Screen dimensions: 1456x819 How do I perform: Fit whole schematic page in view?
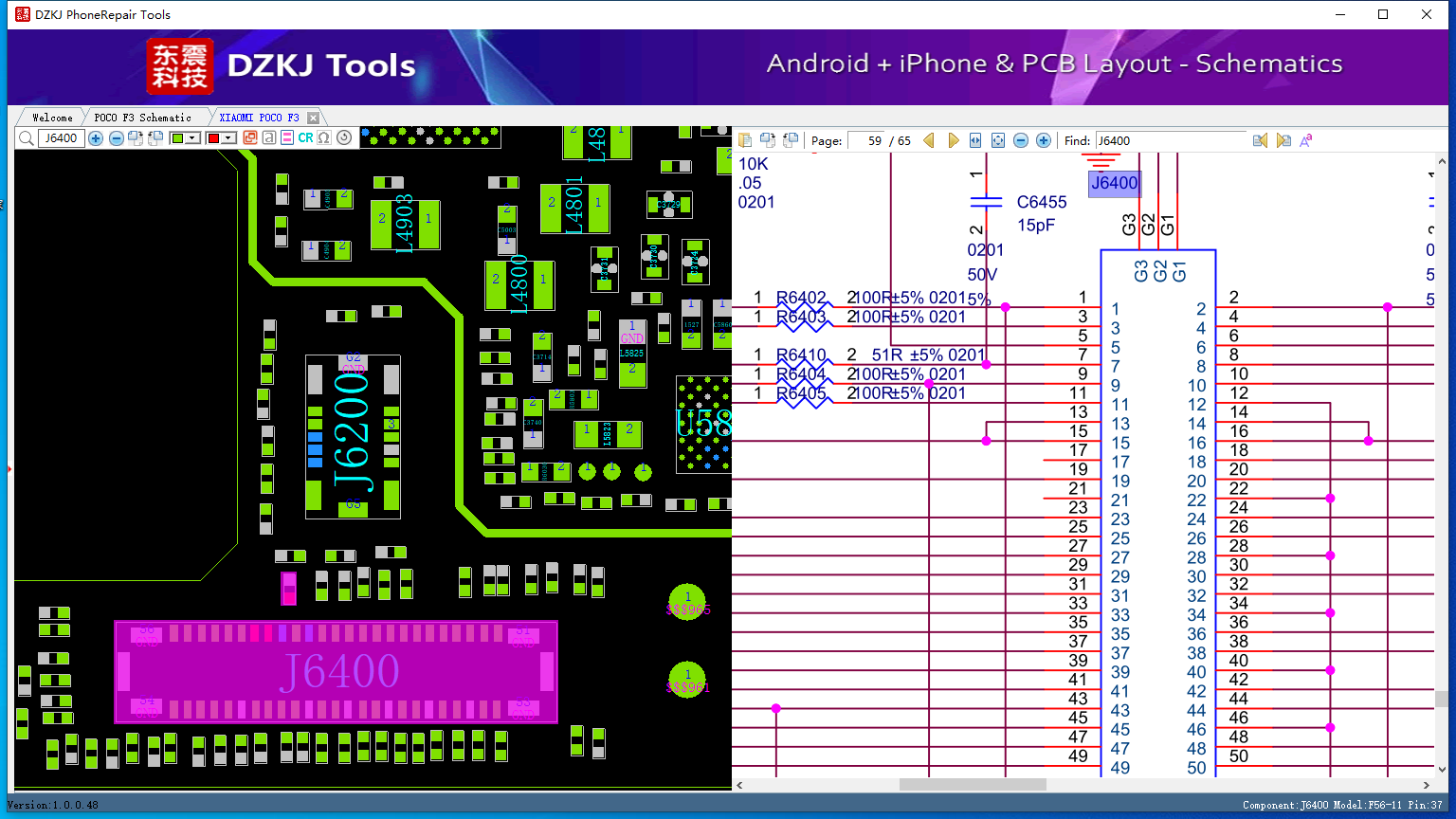(998, 140)
